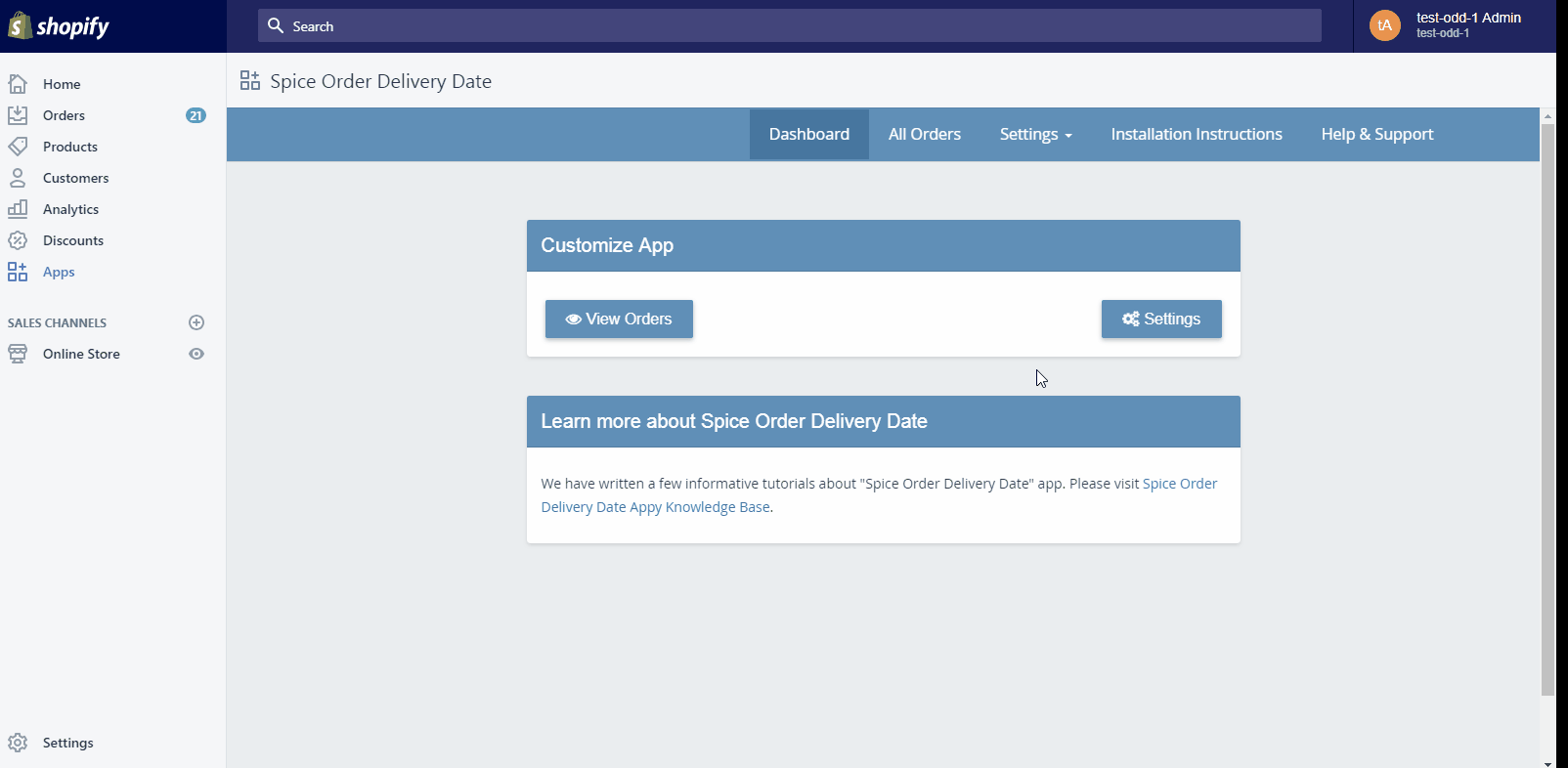Add a sales channel with plus icon
The height and width of the screenshot is (768, 1568).
coord(196,322)
